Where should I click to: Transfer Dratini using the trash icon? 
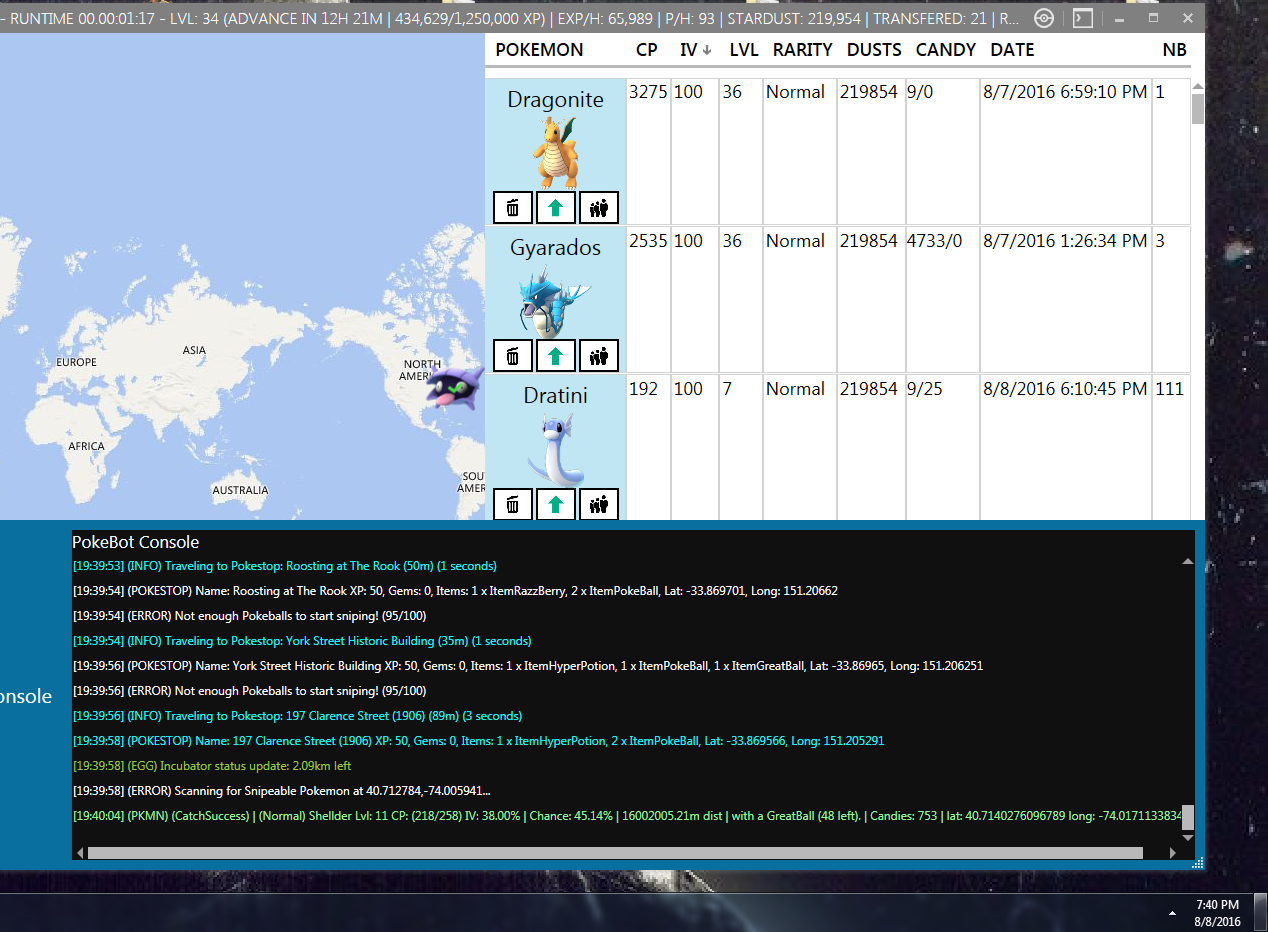pos(513,504)
